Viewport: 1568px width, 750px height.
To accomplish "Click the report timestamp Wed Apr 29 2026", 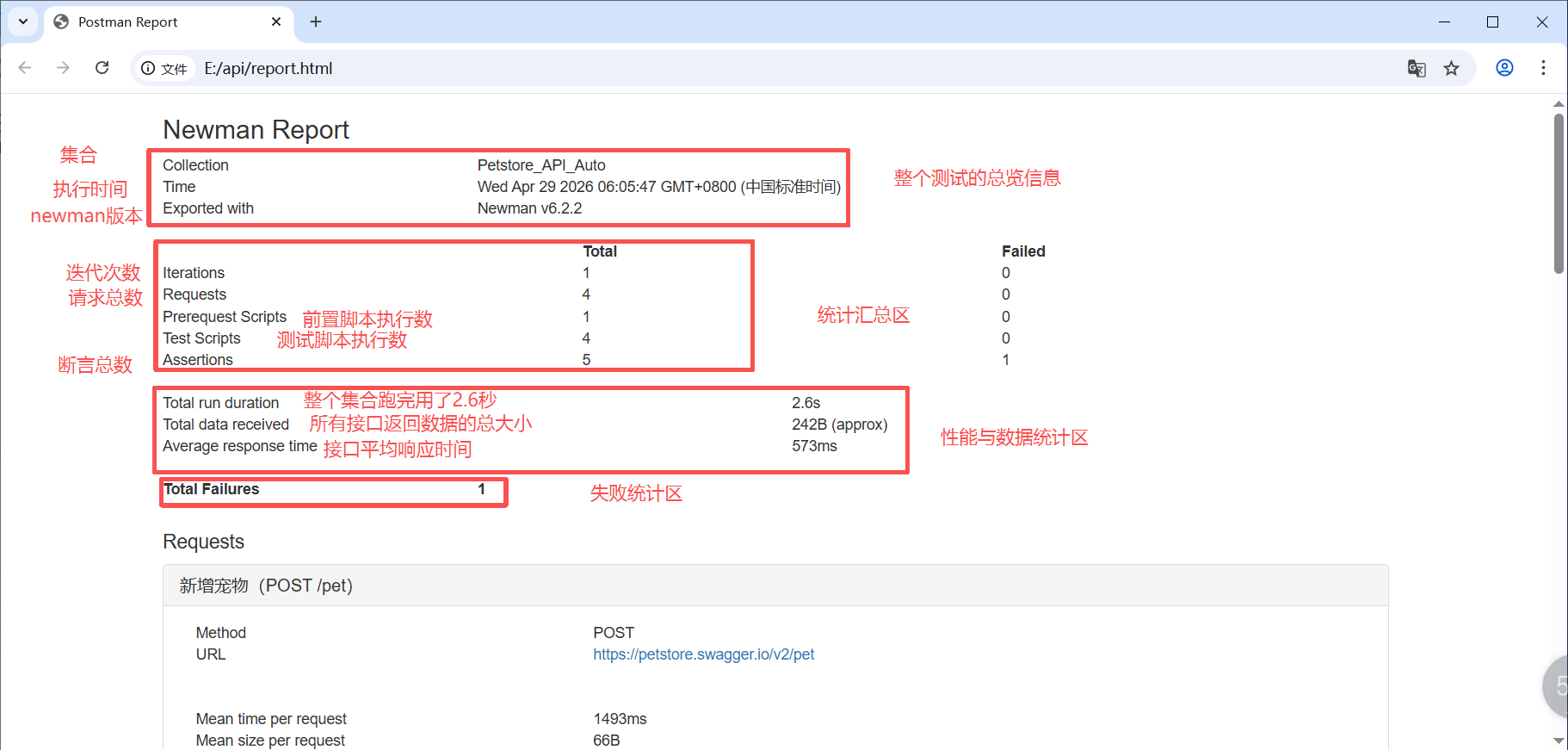I will [659, 187].
